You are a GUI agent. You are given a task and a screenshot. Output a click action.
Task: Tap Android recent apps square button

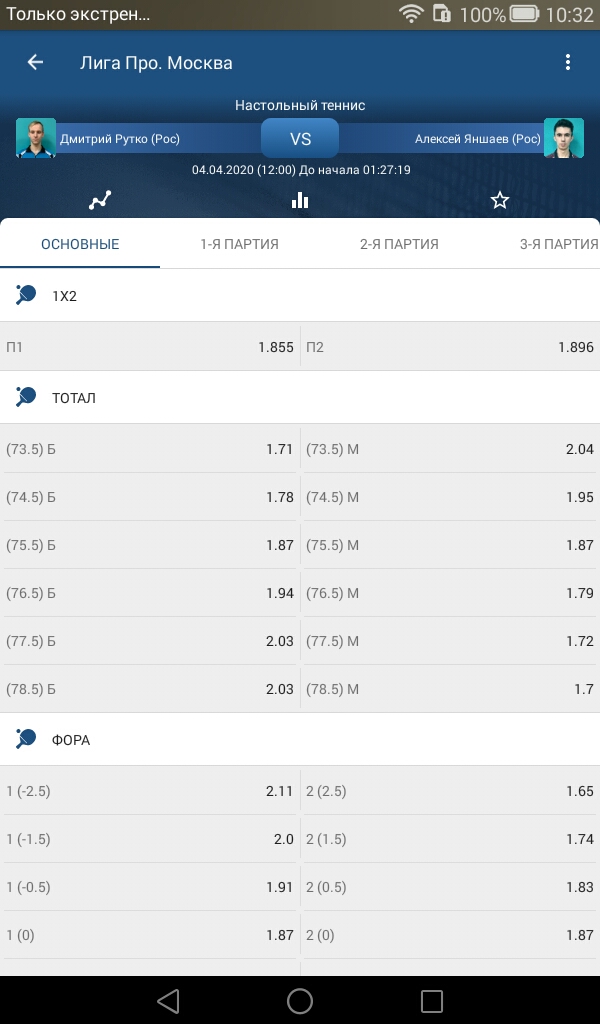pyautogui.click(x=432, y=1000)
